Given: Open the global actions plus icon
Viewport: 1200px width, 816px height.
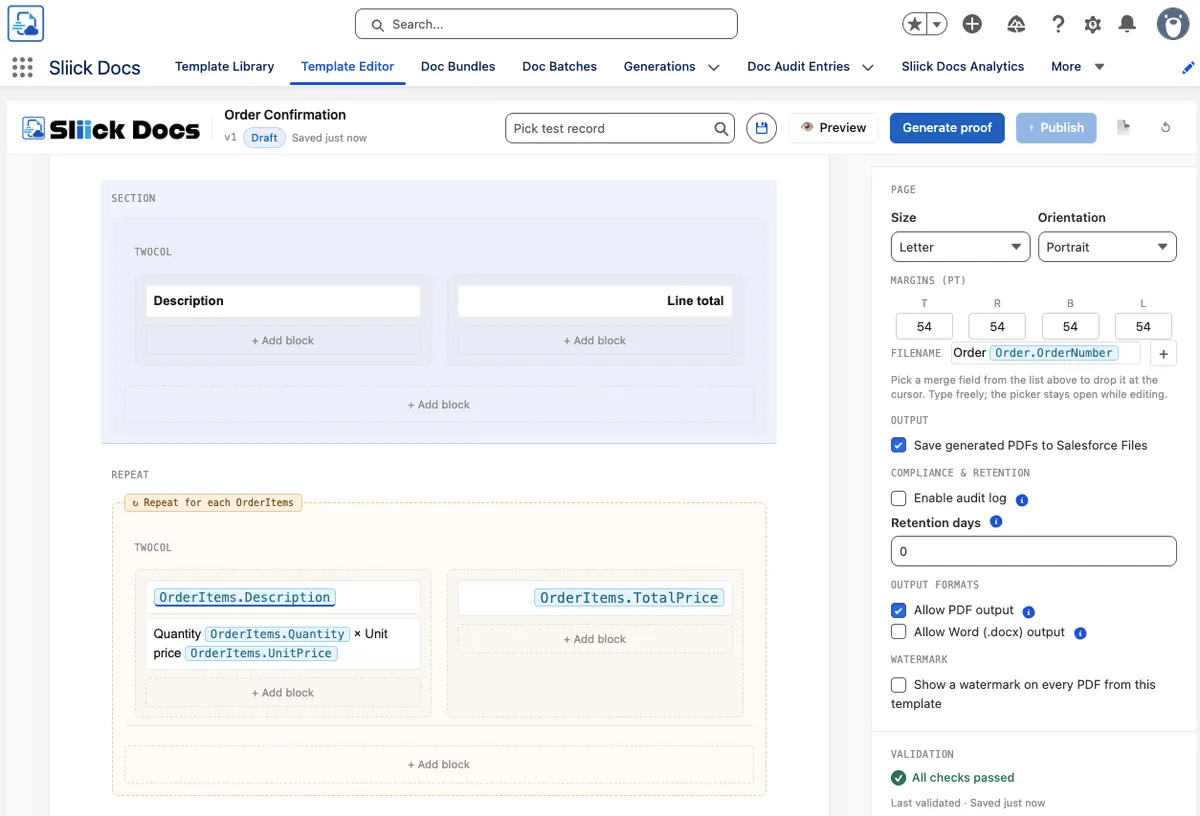Looking at the screenshot, I should 972,25.
